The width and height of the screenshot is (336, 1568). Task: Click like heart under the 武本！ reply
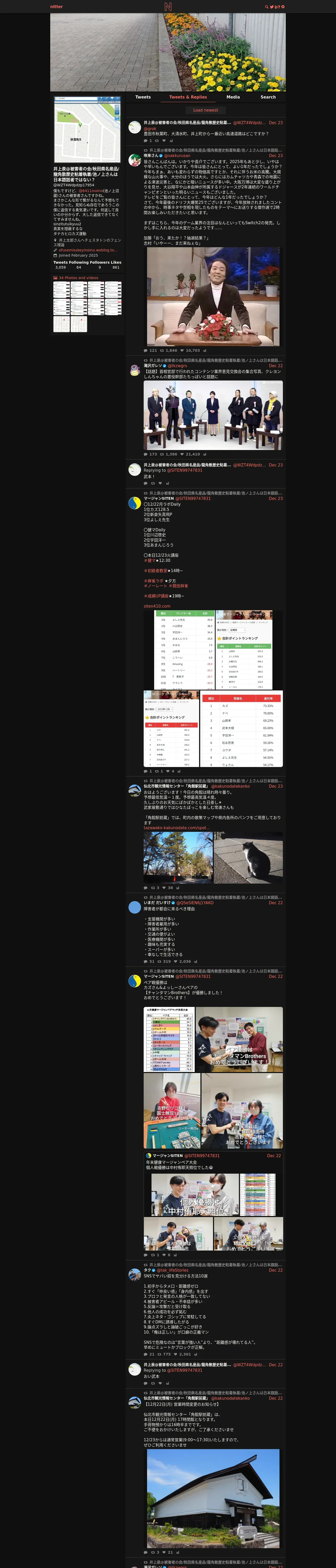[x=161, y=483]
